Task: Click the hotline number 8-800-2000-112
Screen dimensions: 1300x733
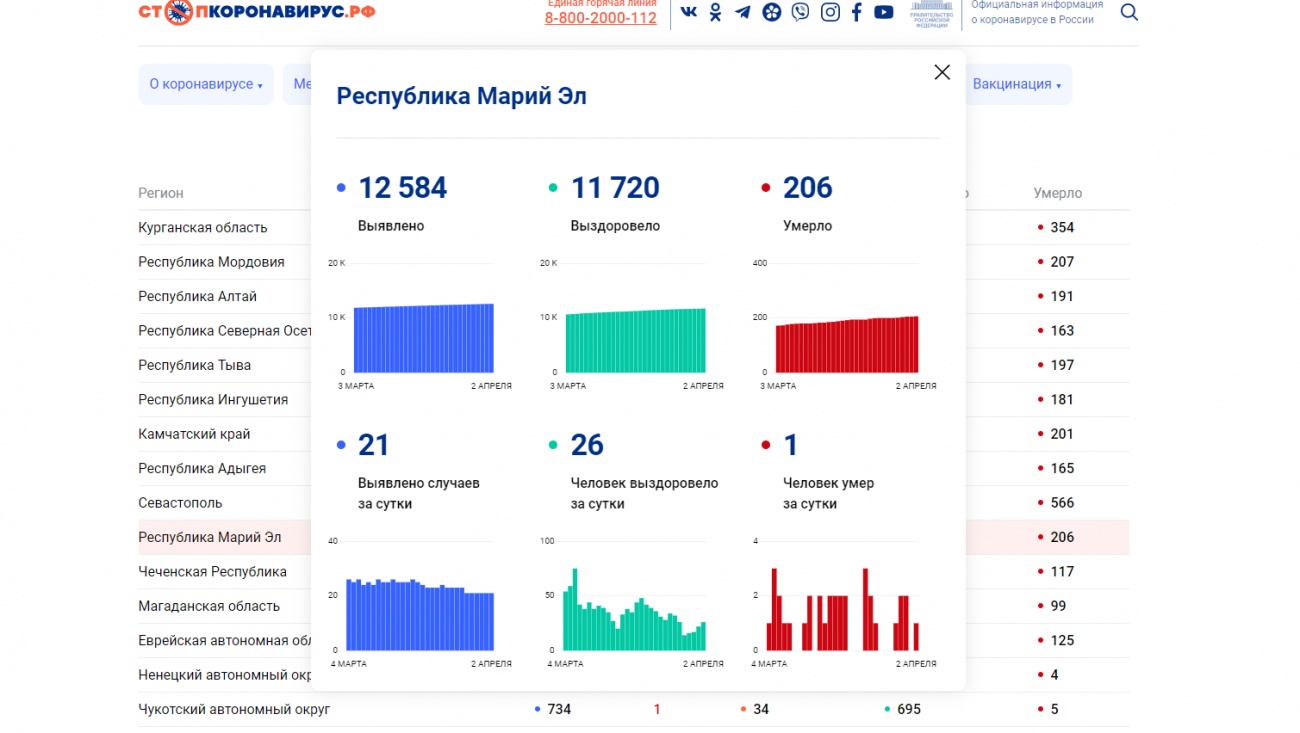Action: tap(601, 18)
